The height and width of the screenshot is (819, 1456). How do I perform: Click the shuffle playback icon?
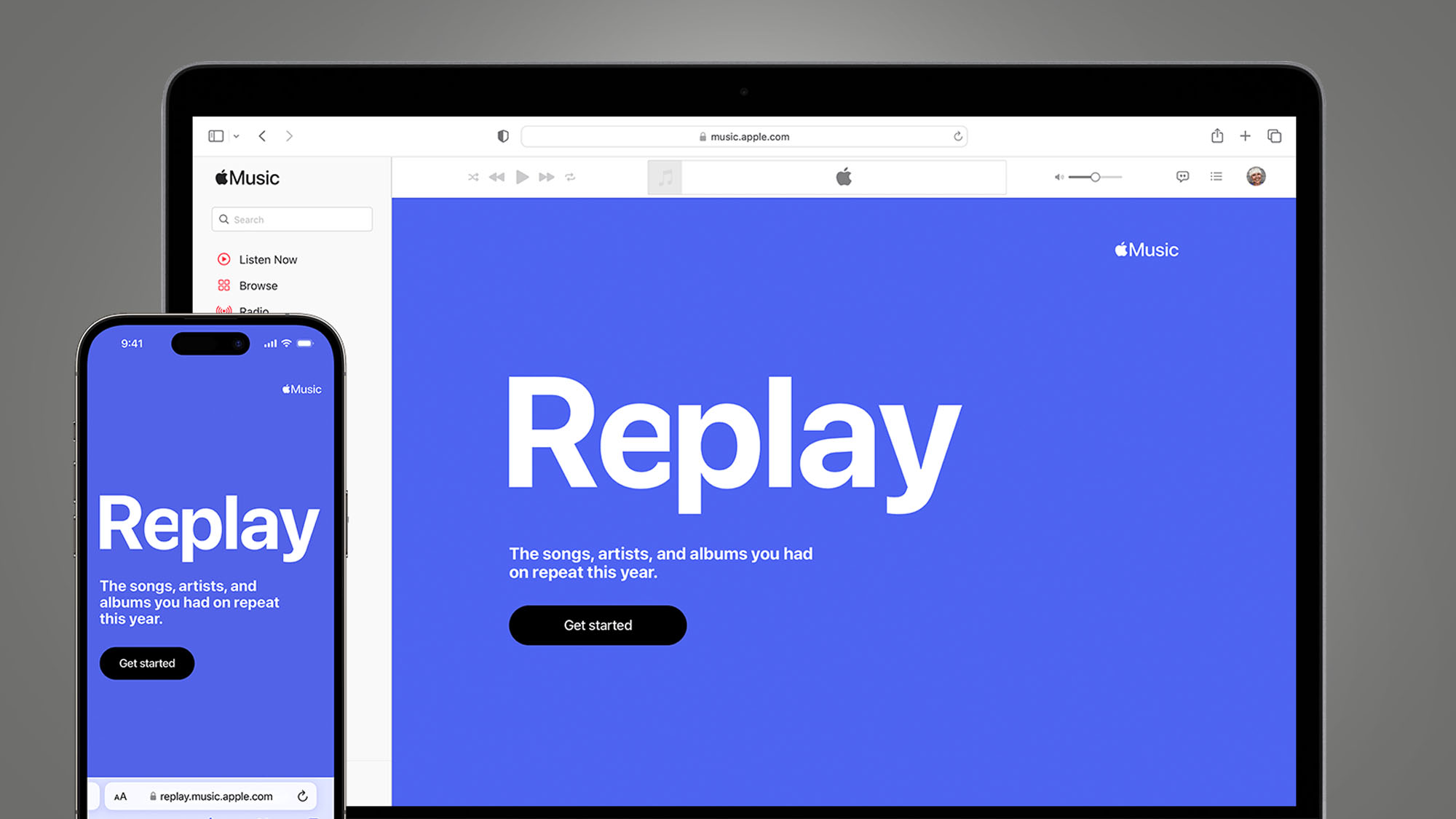[x=473, y=176]
